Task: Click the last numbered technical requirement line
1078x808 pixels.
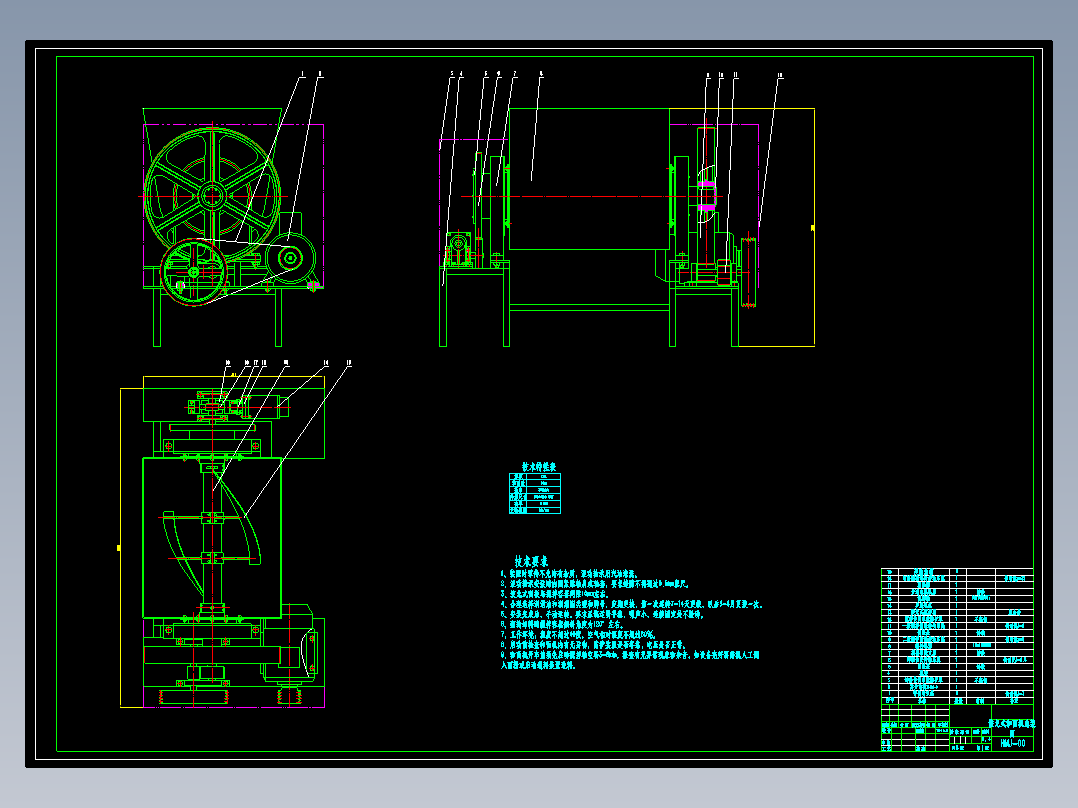Action: pos(630,660)
